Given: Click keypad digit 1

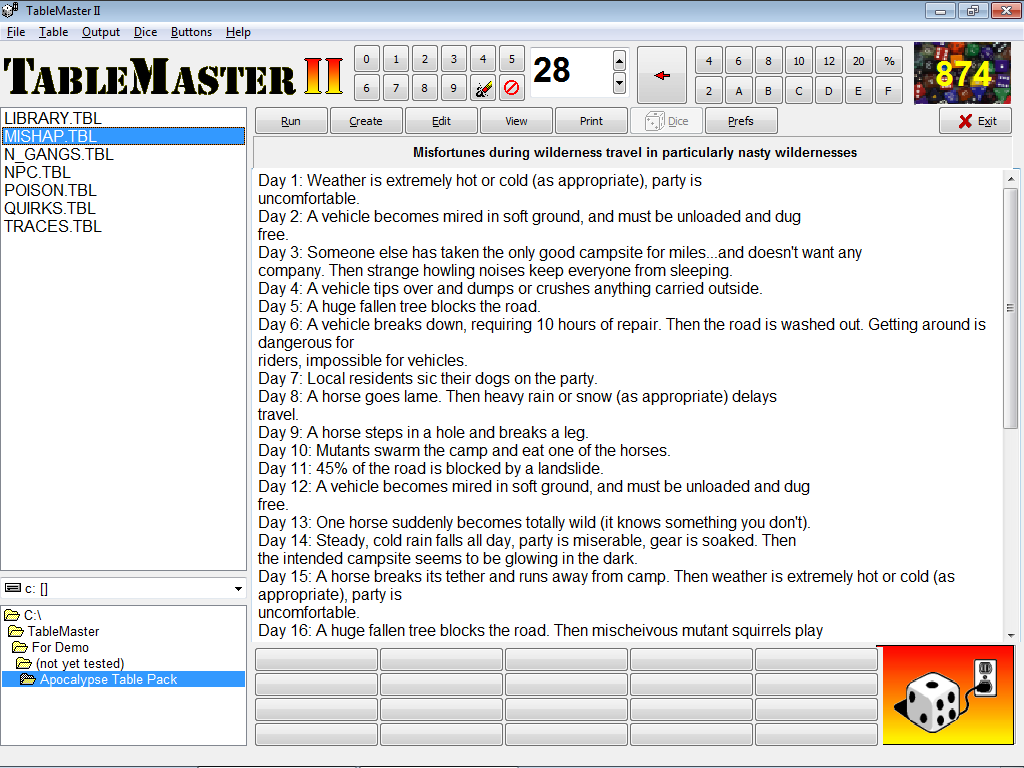Looking at the screenshot, I should click(x=396, y=59).
